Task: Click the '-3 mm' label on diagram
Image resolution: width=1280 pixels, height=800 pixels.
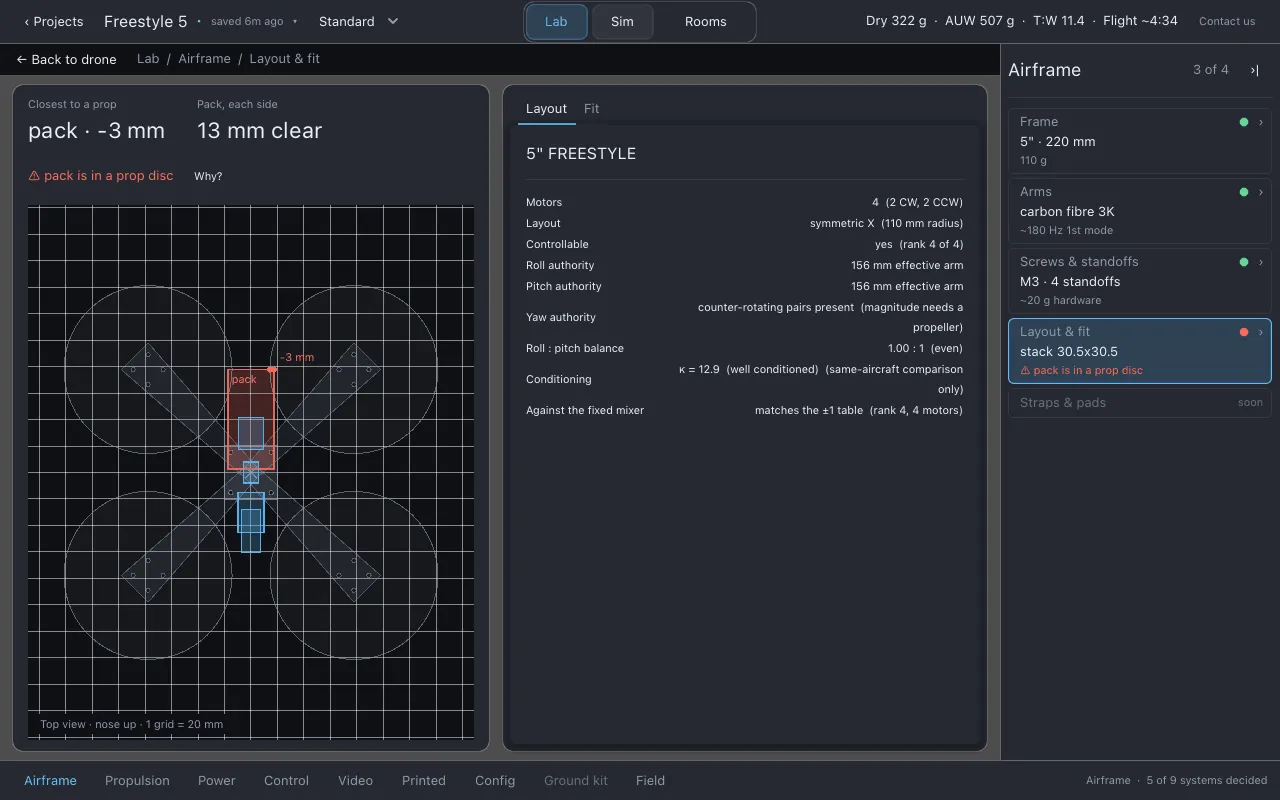Action: 297,357
